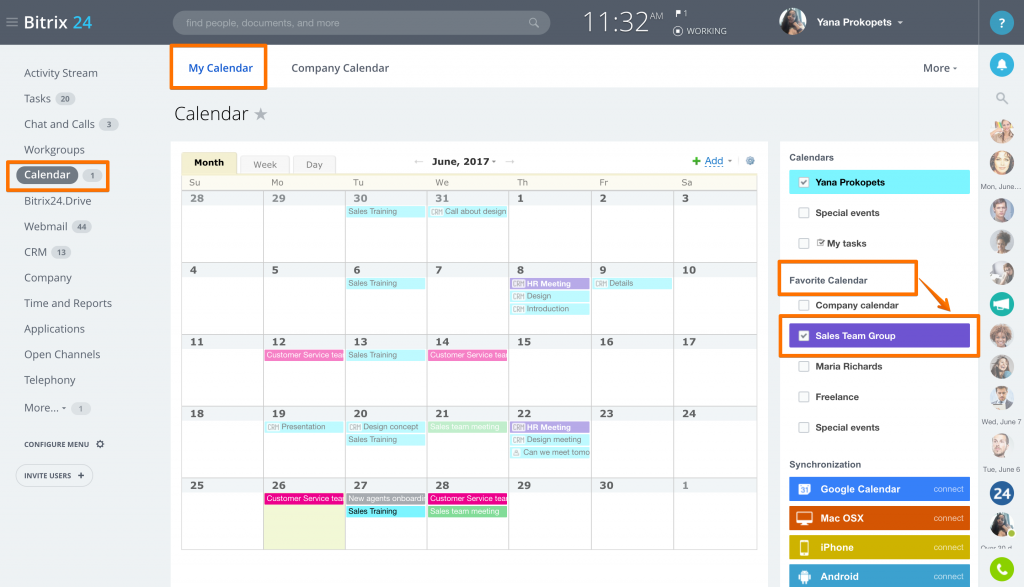Click the plus icon in Invite Users
Screen dimensions: 1024x587
pyautogui.click(x=81, y=475)
